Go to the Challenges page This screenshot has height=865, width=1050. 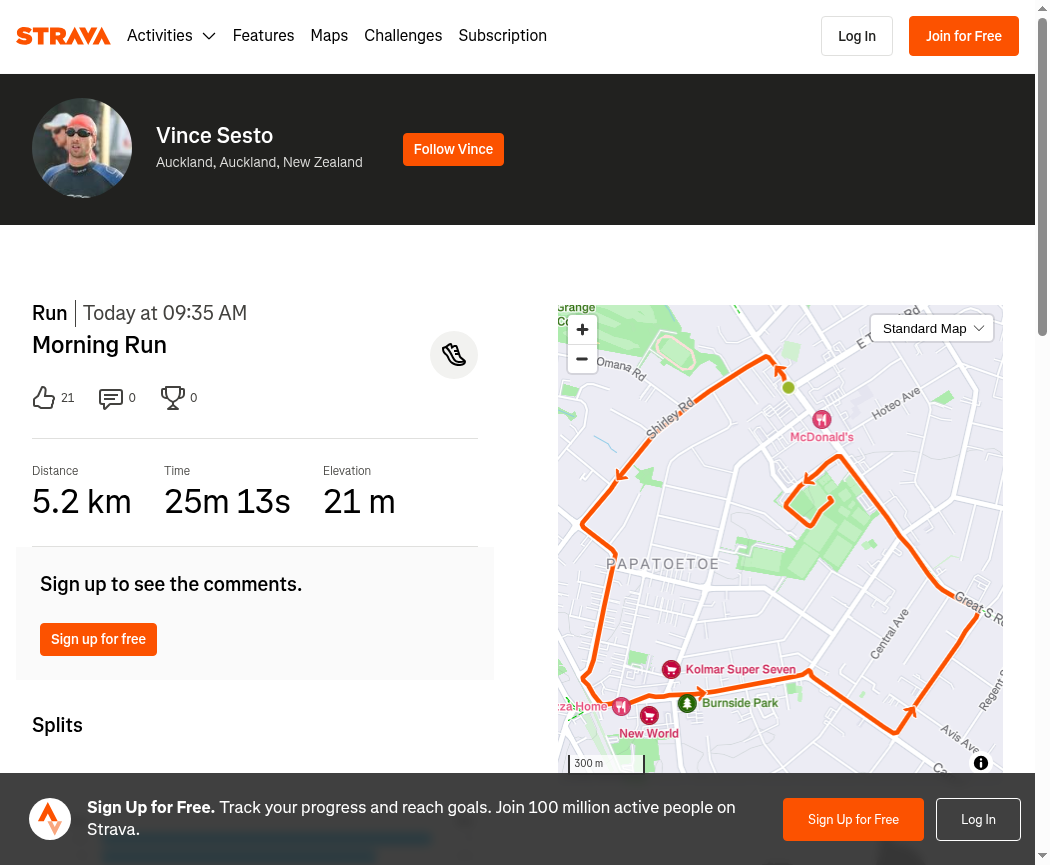click(x=403, y=35)
